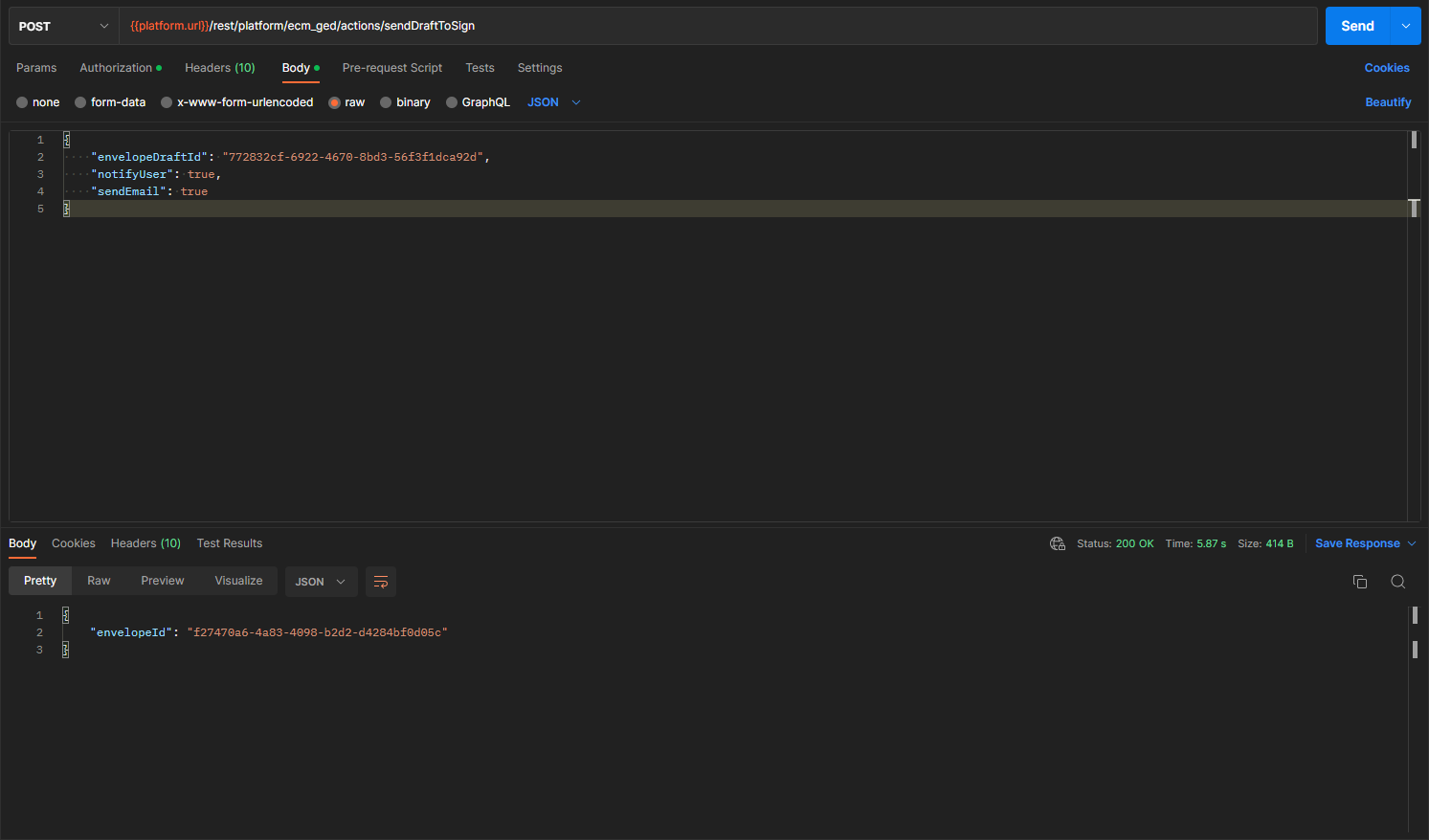The width and height of the screenshot is (1429, 840).
Task: Open search in response with magnifier icon
Action: 1397,582
